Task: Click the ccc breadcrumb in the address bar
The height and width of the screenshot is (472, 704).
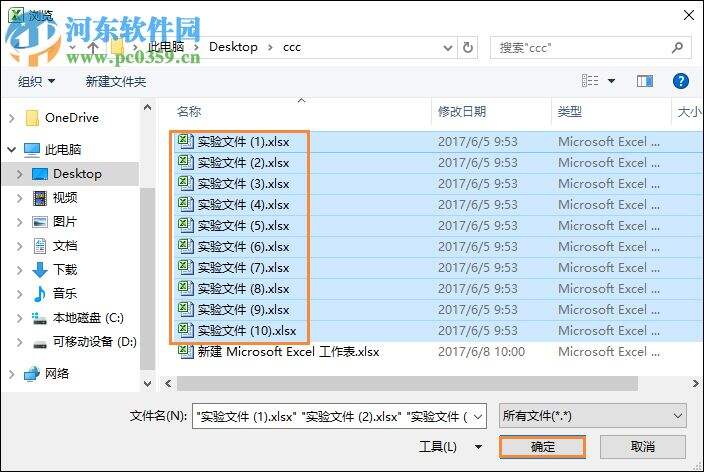Action: tap(292, 47)
